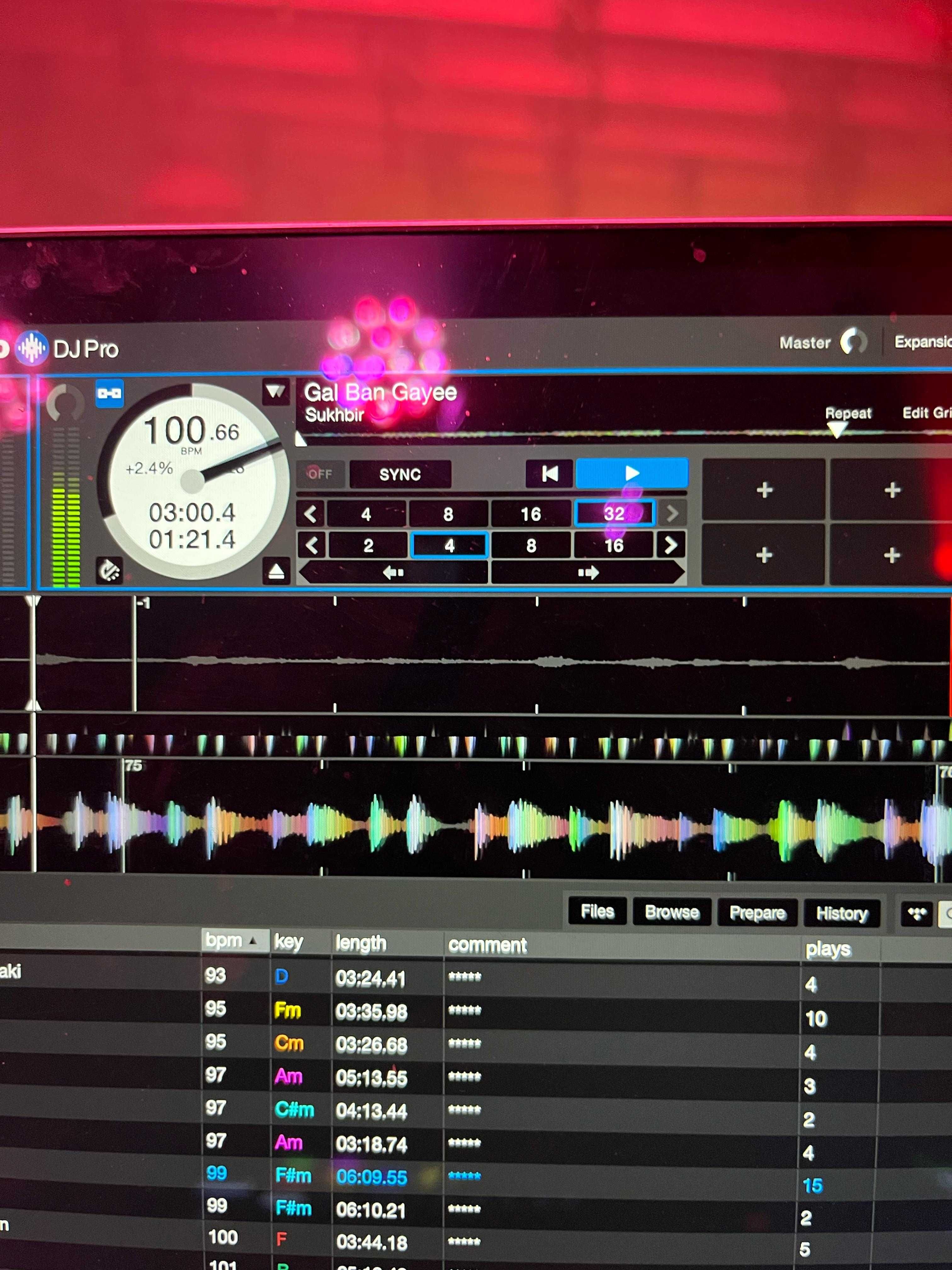This screenshot has width=952, height=1270.
Task: Select beat jump size 2
Action: coord(368,545)
